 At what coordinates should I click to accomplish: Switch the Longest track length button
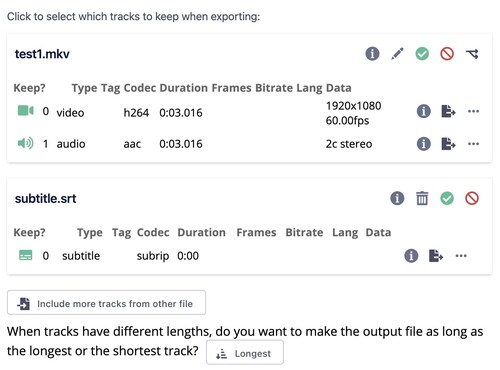245,353
